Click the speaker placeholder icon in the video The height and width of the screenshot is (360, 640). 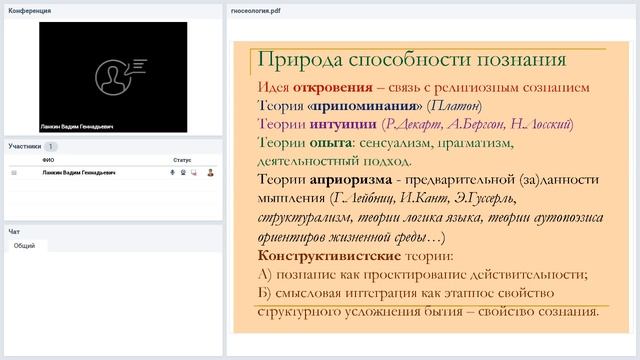[120, 77]
